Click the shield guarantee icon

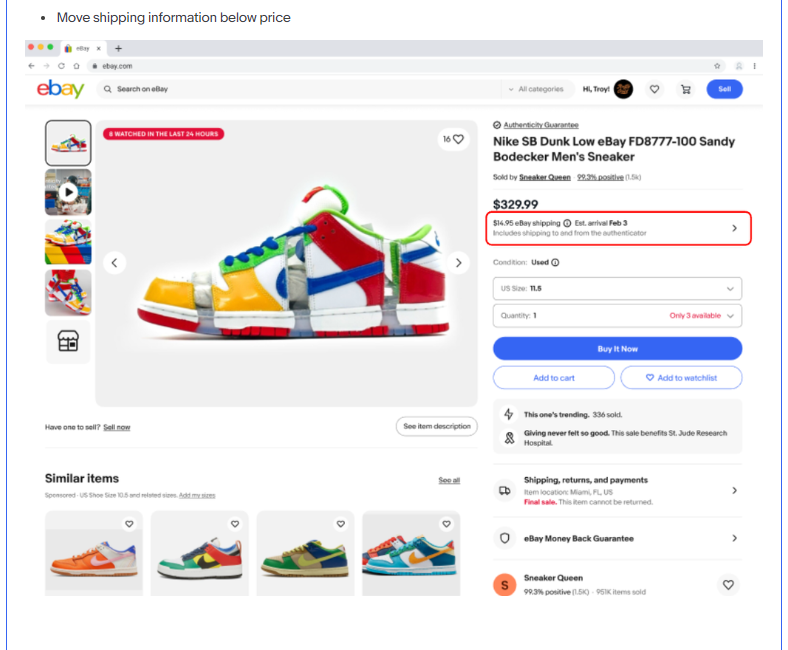pos(505,538)
